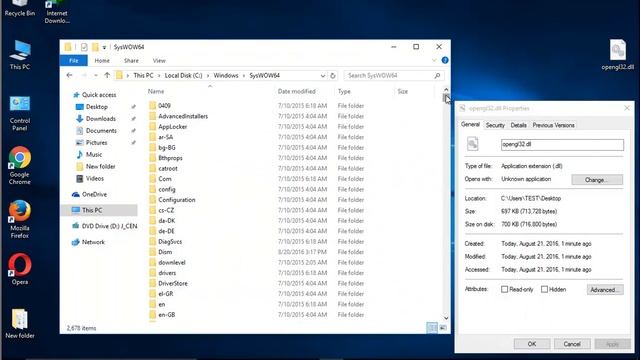Refresh the SysWOW64 folder view

[333, 76]
